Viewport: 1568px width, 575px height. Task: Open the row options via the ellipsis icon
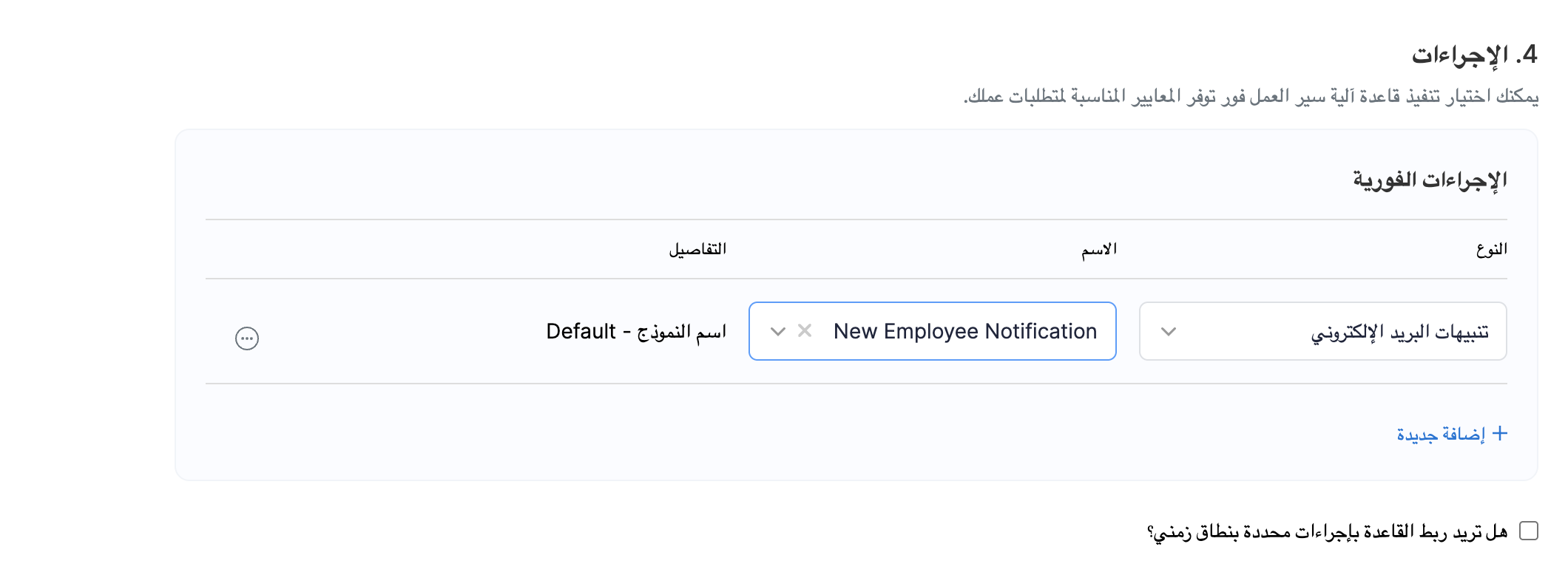[246, 338]
